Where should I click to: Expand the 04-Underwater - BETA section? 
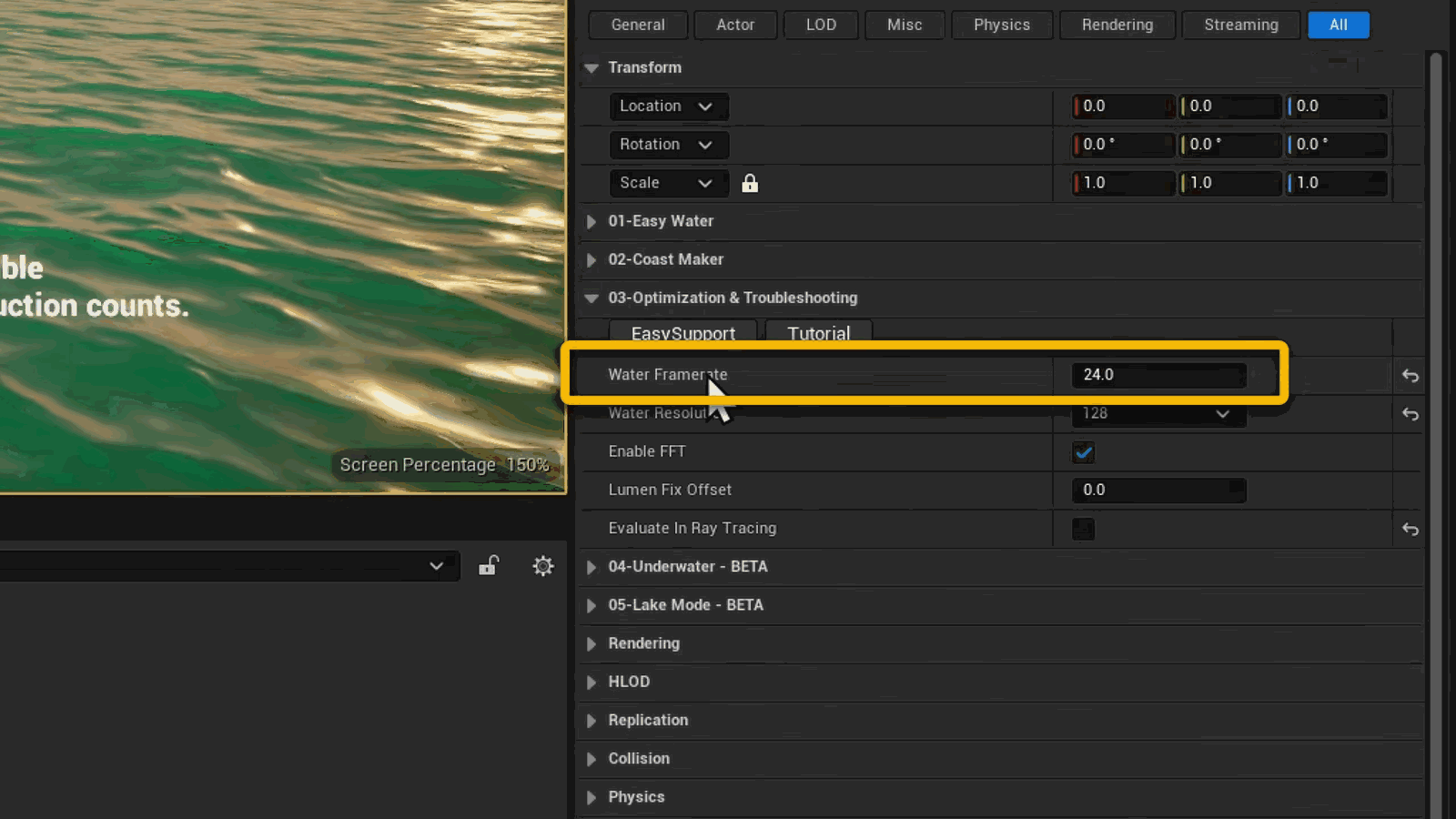click(591, 567)
